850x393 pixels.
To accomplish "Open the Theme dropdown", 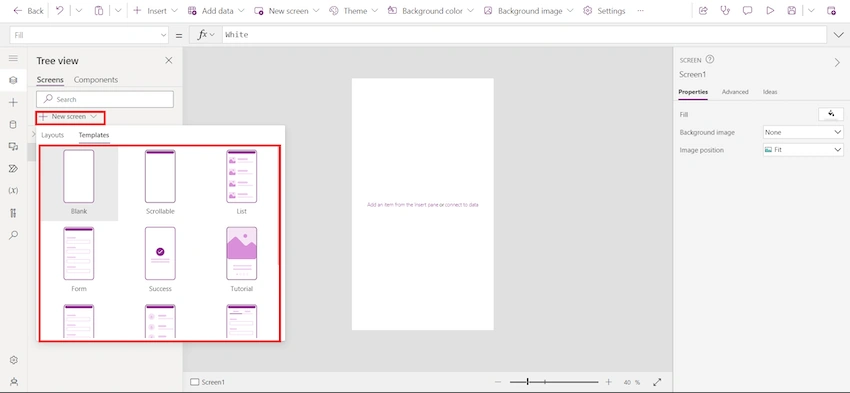I will coord(353,11).
